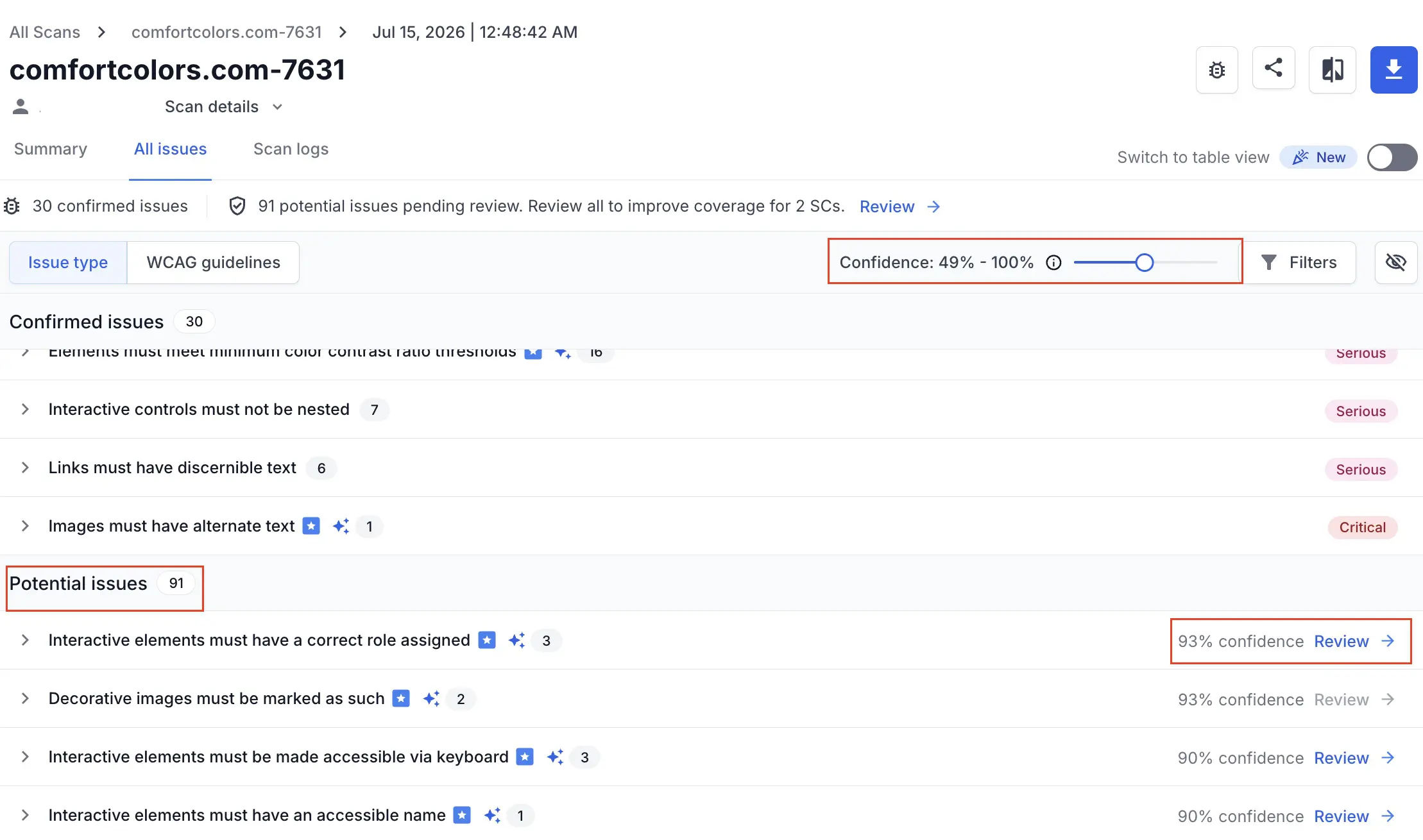Click AI sparkle icon on Images alternate text row
The width and height of the screenshot is (1423, 840).
[341, 526]
